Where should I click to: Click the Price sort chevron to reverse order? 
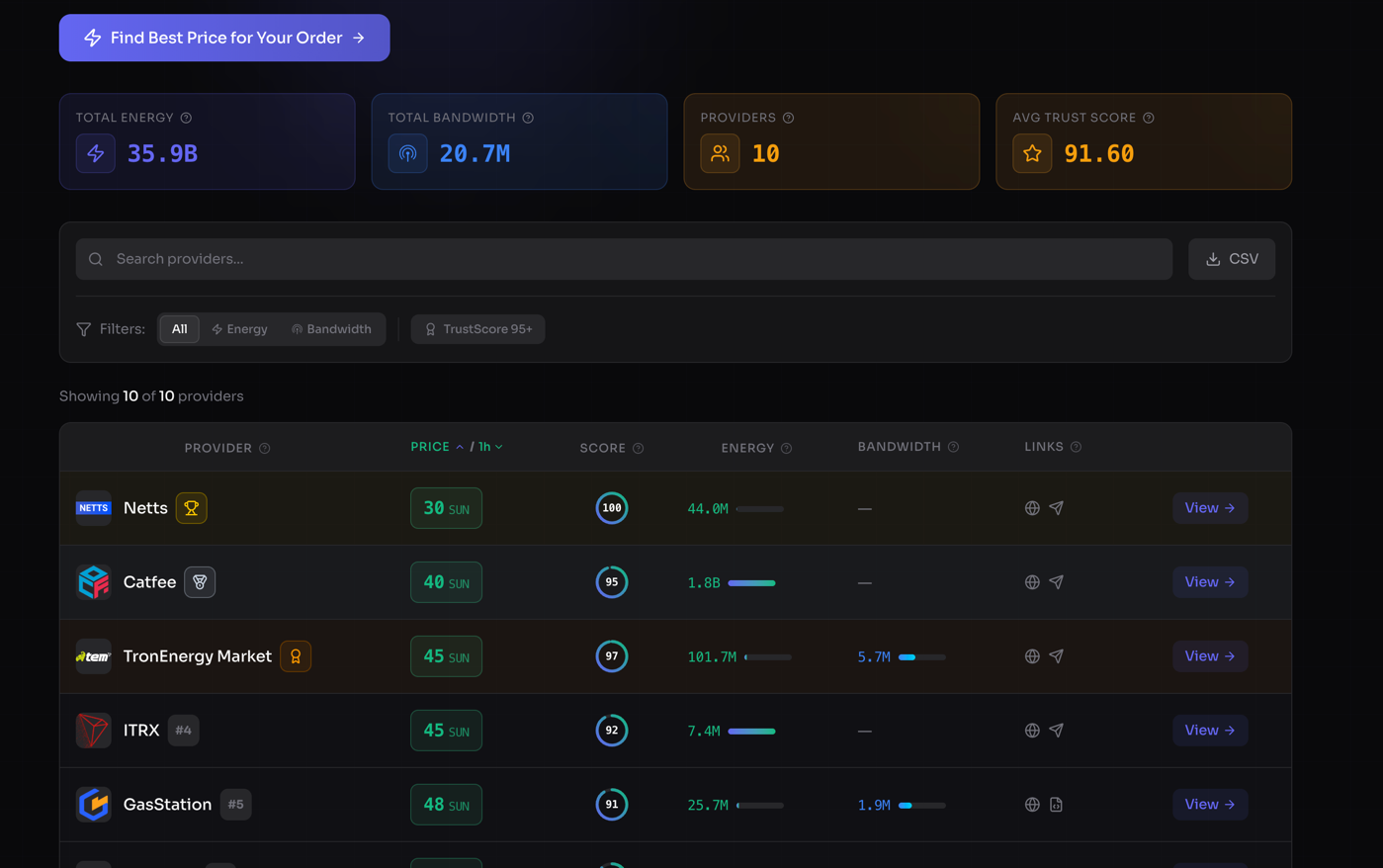coord(459,446)
